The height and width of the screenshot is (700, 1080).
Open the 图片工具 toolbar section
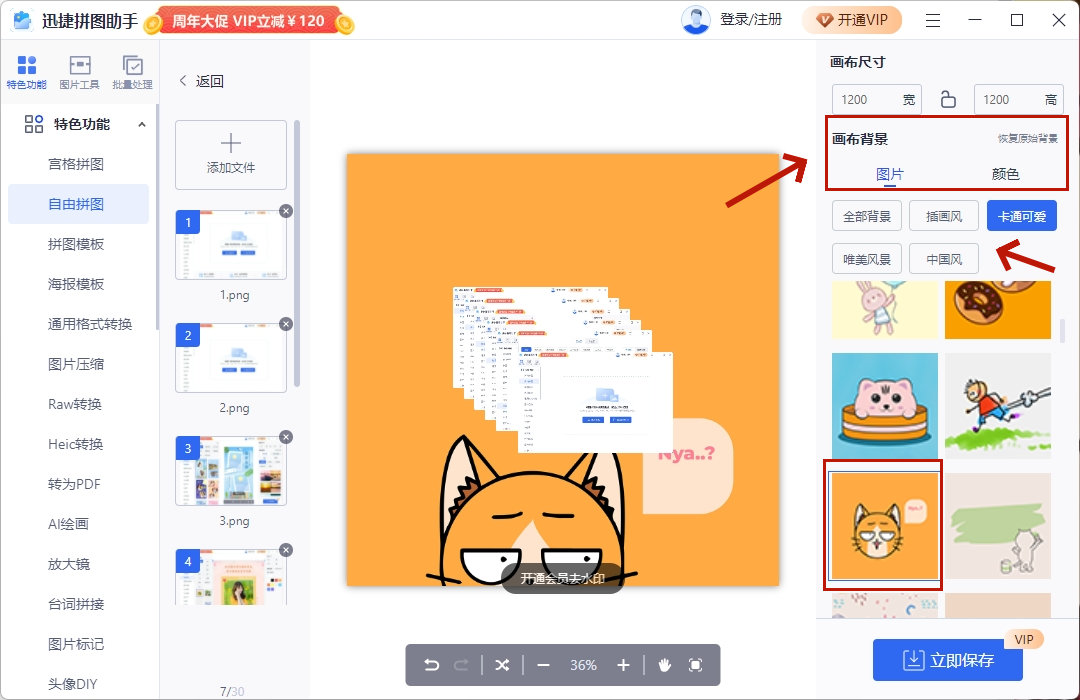79,72
